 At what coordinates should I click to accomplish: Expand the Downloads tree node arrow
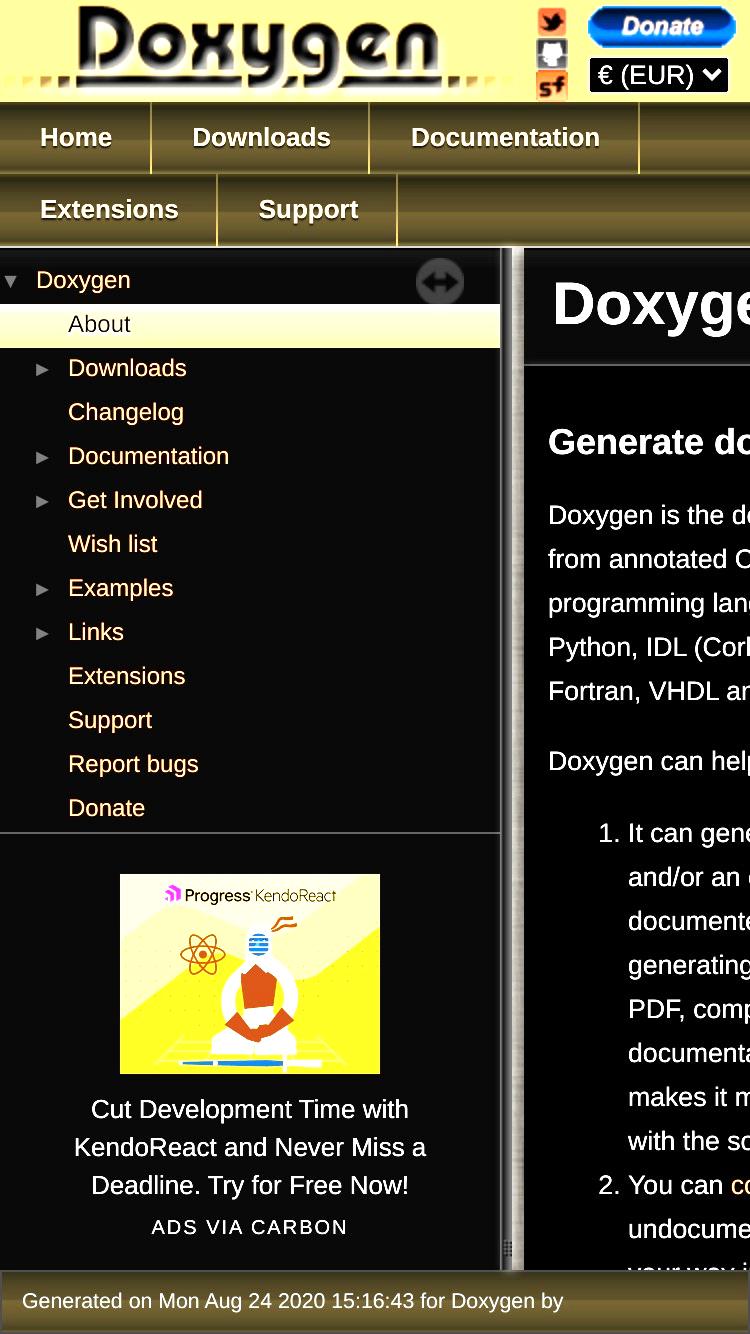click(42, 369)
